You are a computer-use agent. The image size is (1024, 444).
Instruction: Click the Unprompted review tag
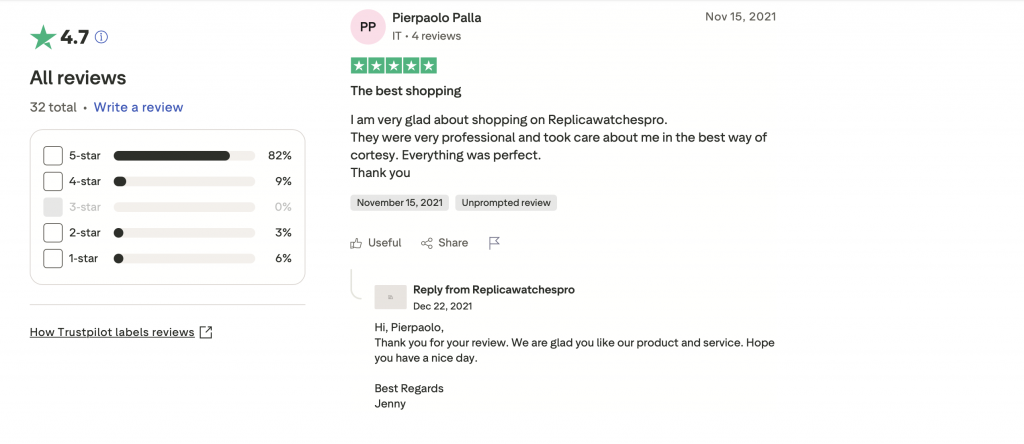[x=506, y=202]
